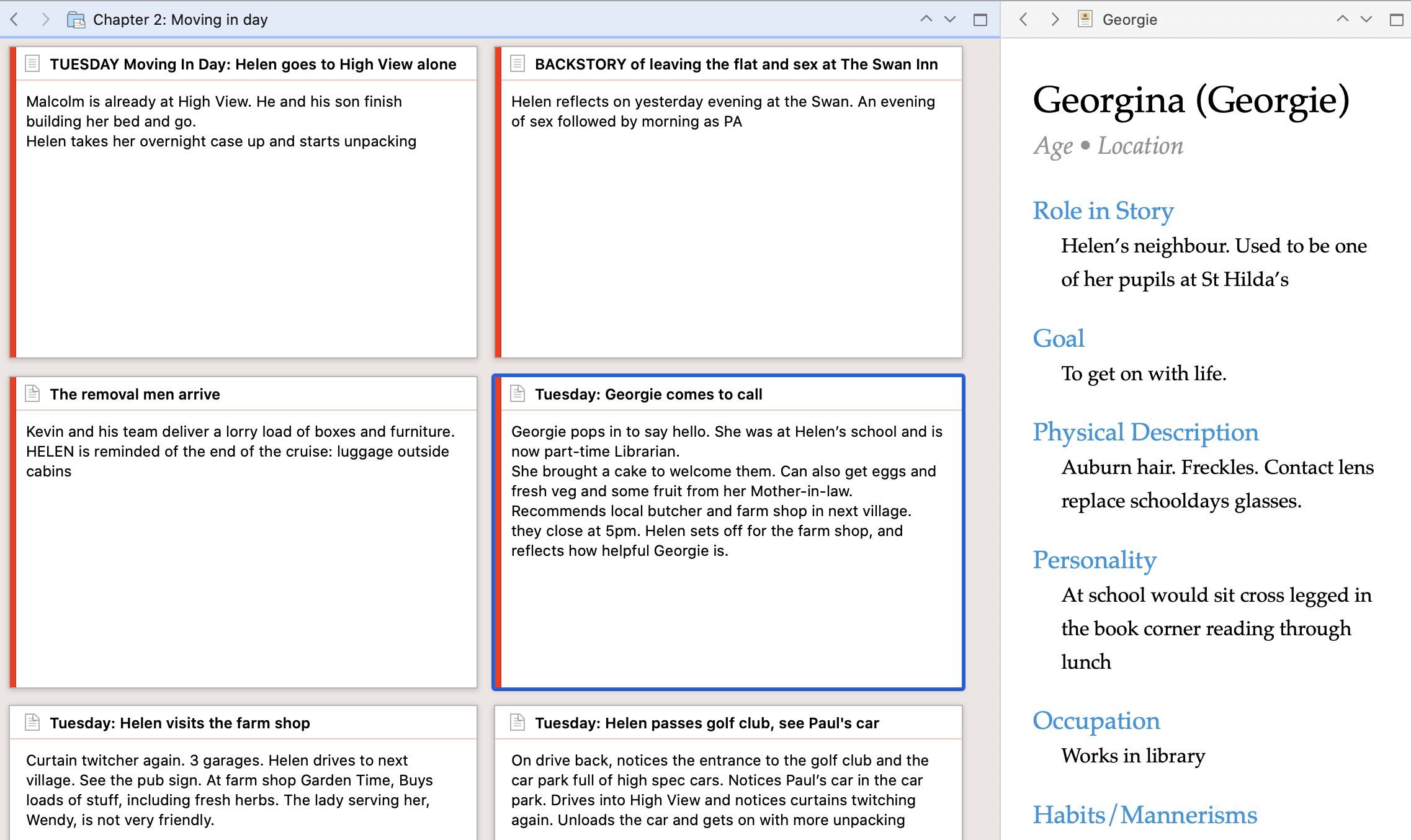This screenshot has height=840, width=1411.
Task: Click the Habits/Mannerisms heading
Action: (1145, 815)
